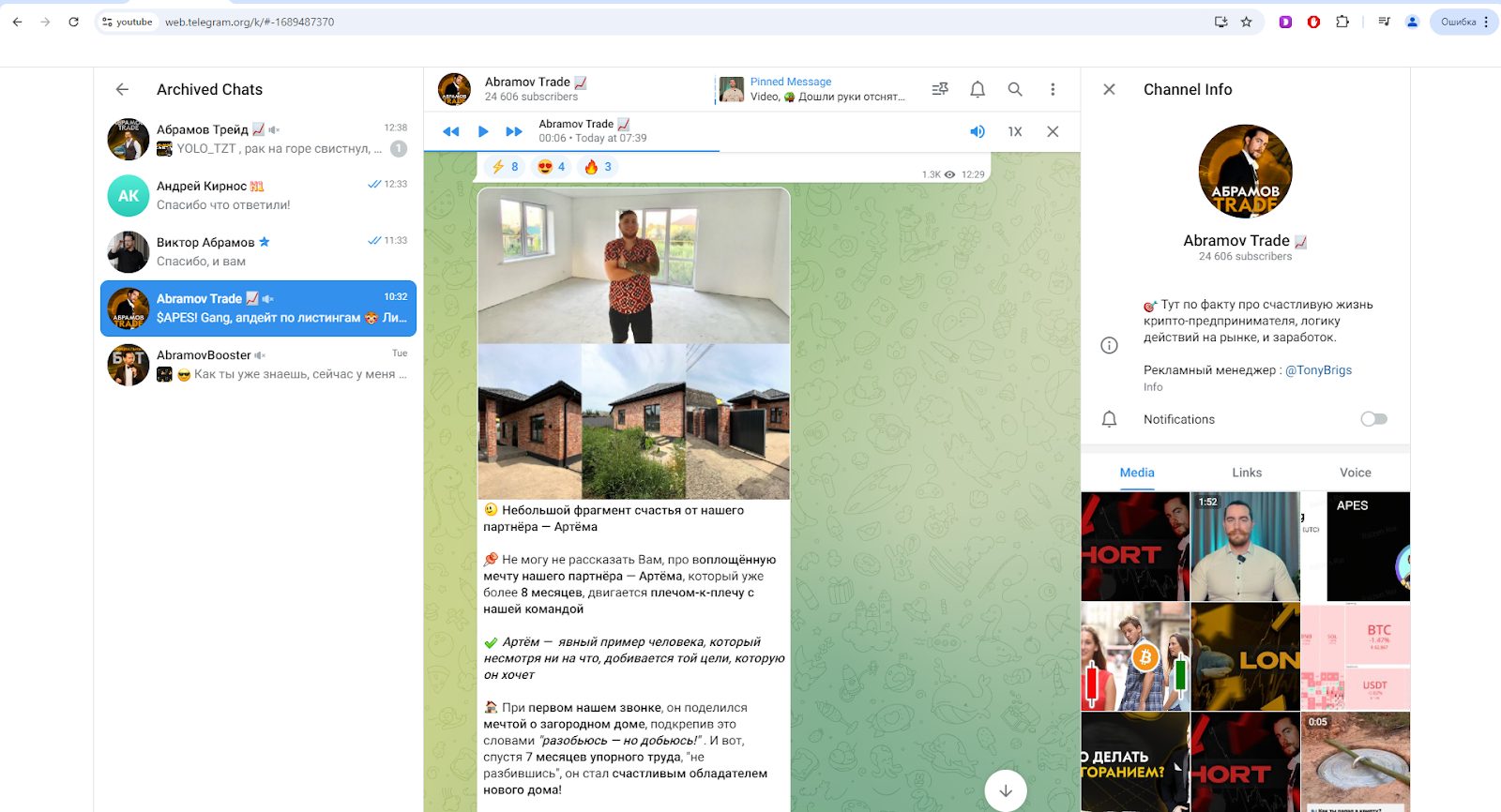Screen dimensions: 1501x812
Task: Click the site info icon before youtube
Action: tap(107, 22)
